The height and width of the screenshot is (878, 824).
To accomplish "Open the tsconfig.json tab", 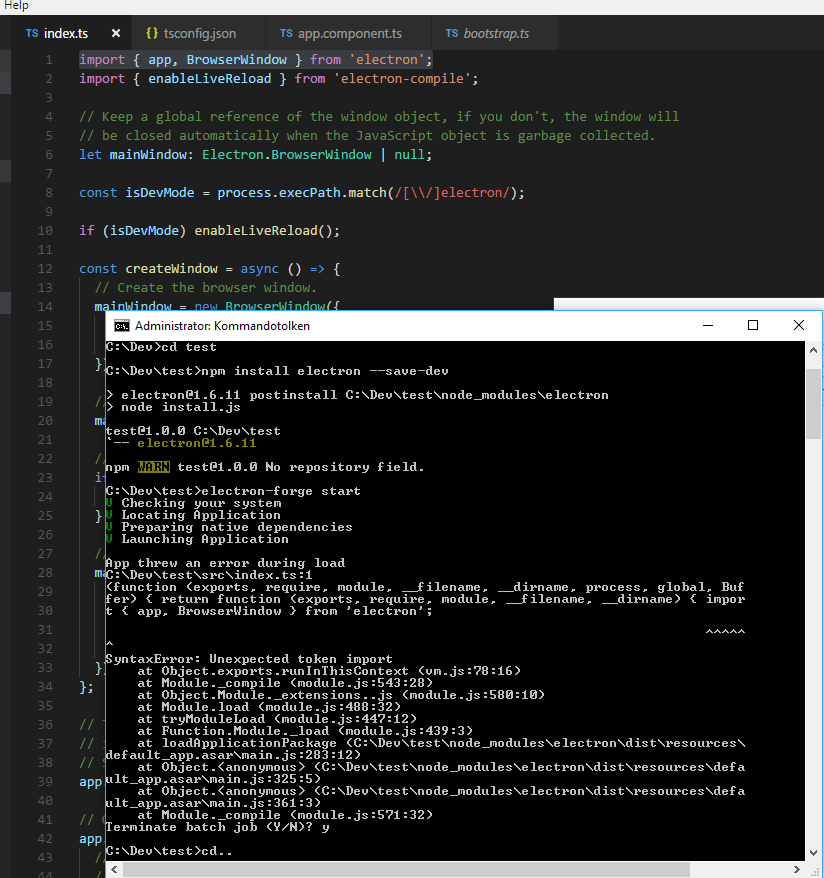I will coord(200,34).
